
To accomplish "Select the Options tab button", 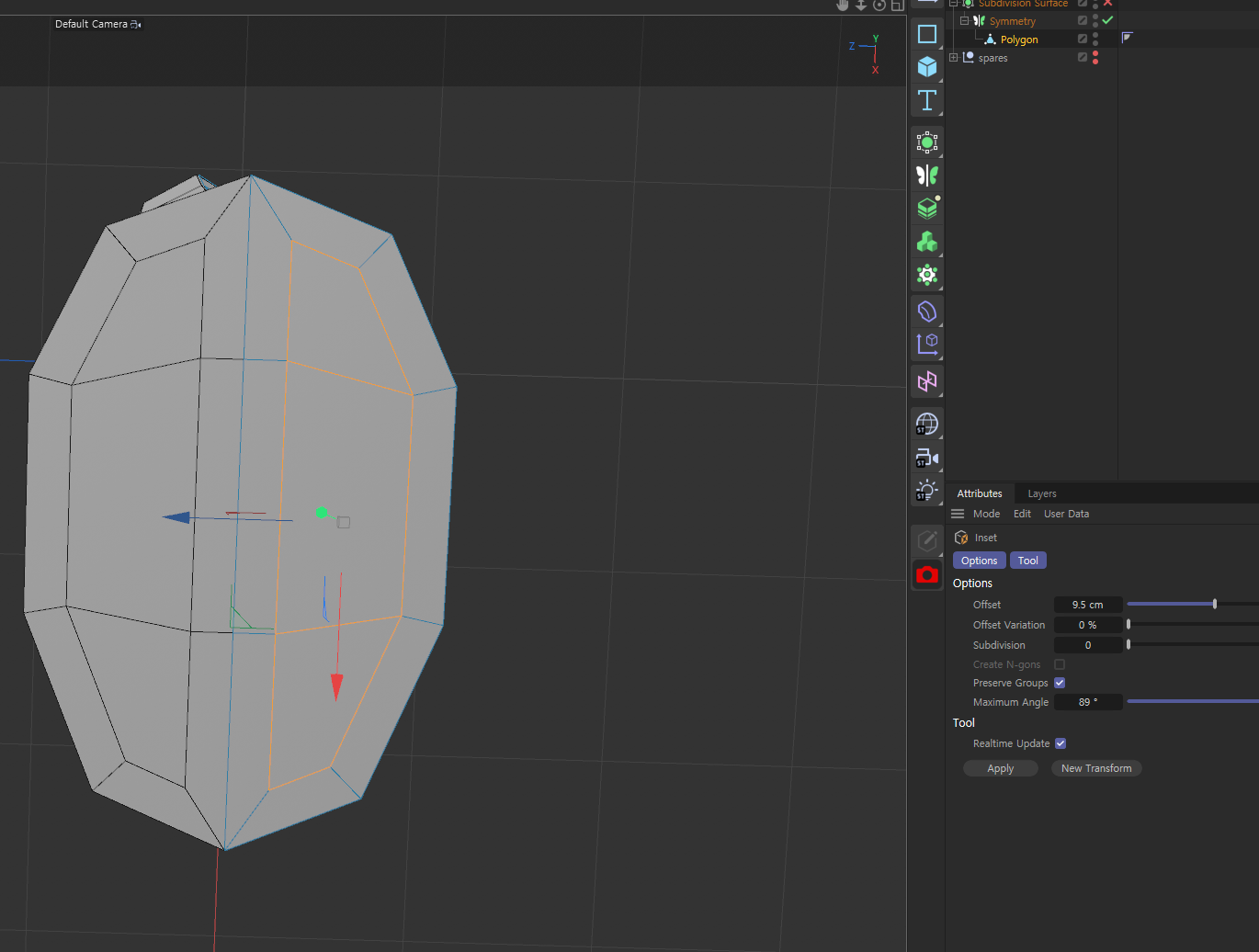I will (x=979, y=561).
